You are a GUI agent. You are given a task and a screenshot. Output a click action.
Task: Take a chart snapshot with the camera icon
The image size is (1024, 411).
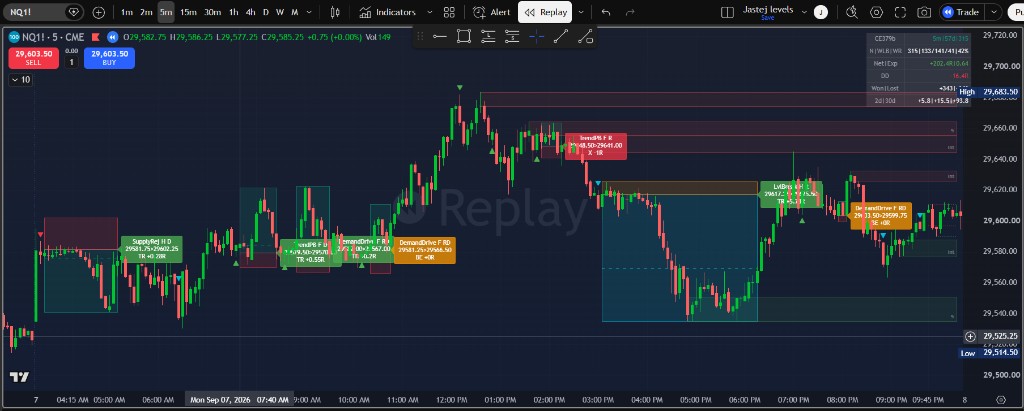(x=923, y=12)
